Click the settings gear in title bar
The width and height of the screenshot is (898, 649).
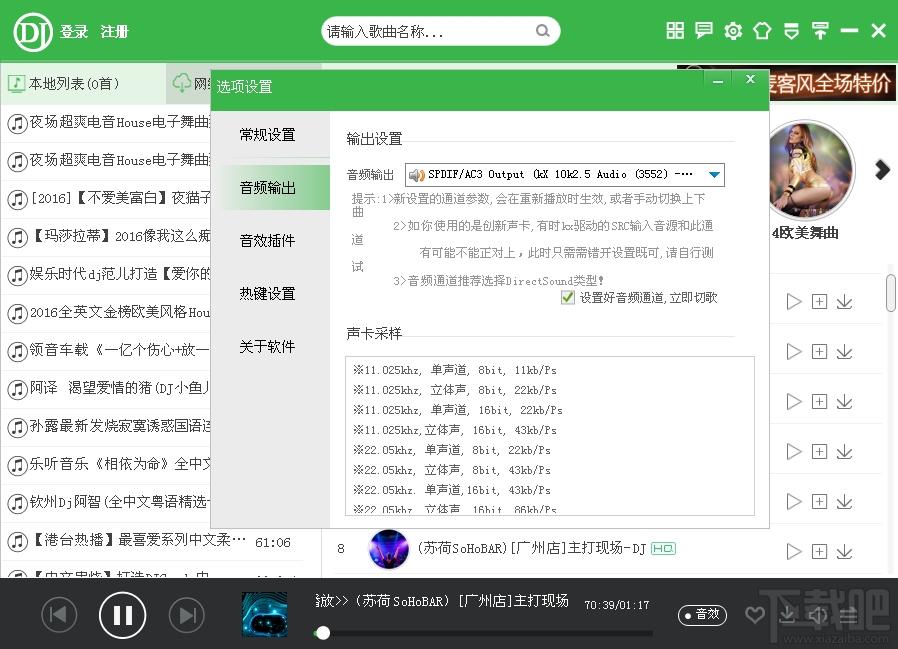click(733, 31)
